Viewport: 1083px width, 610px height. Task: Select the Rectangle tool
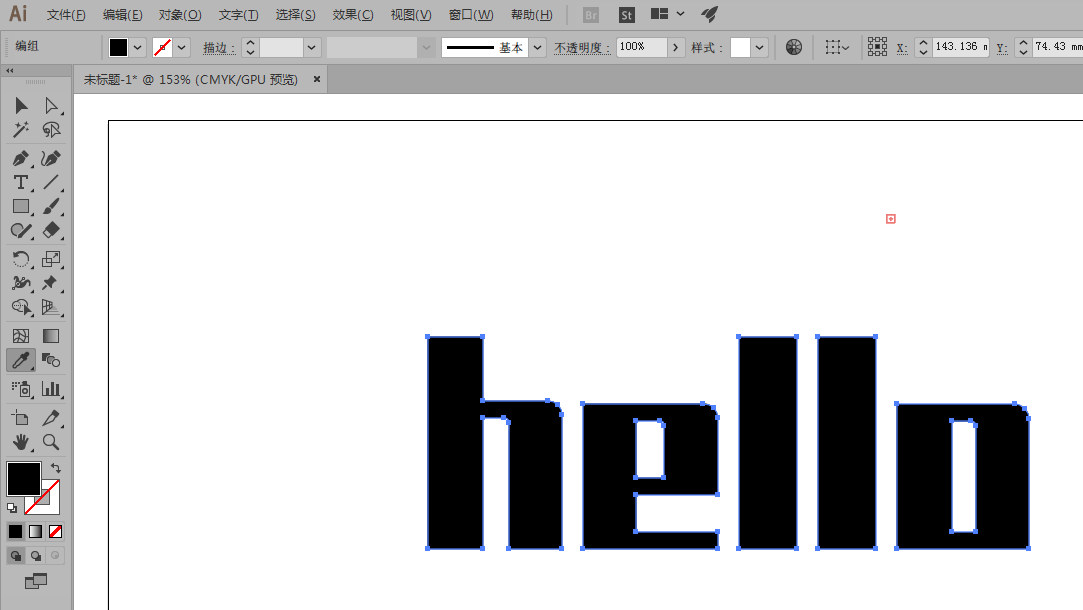click(21, 207)
